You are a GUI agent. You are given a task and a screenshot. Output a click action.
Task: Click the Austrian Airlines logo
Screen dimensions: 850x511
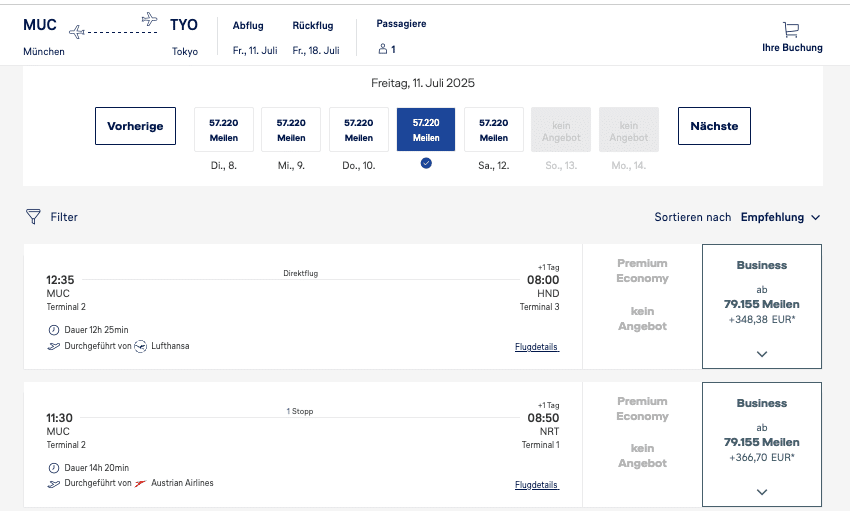140,483
